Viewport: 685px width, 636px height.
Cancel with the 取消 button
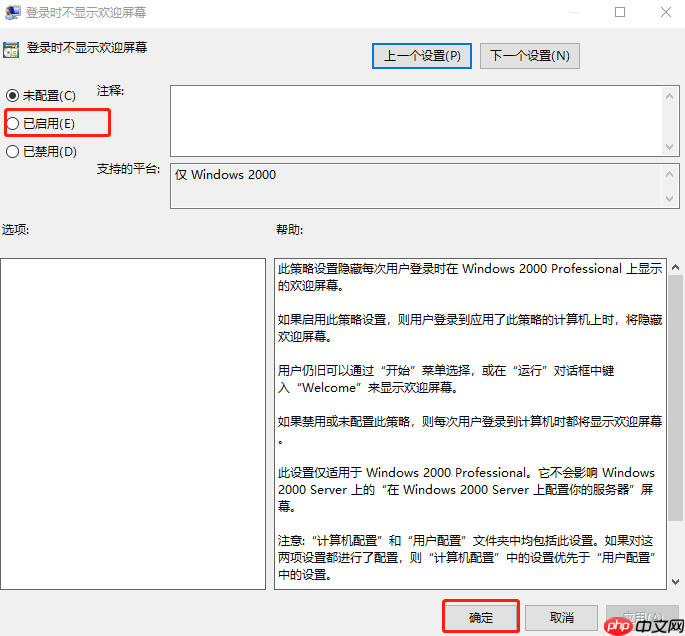(561, 617)
